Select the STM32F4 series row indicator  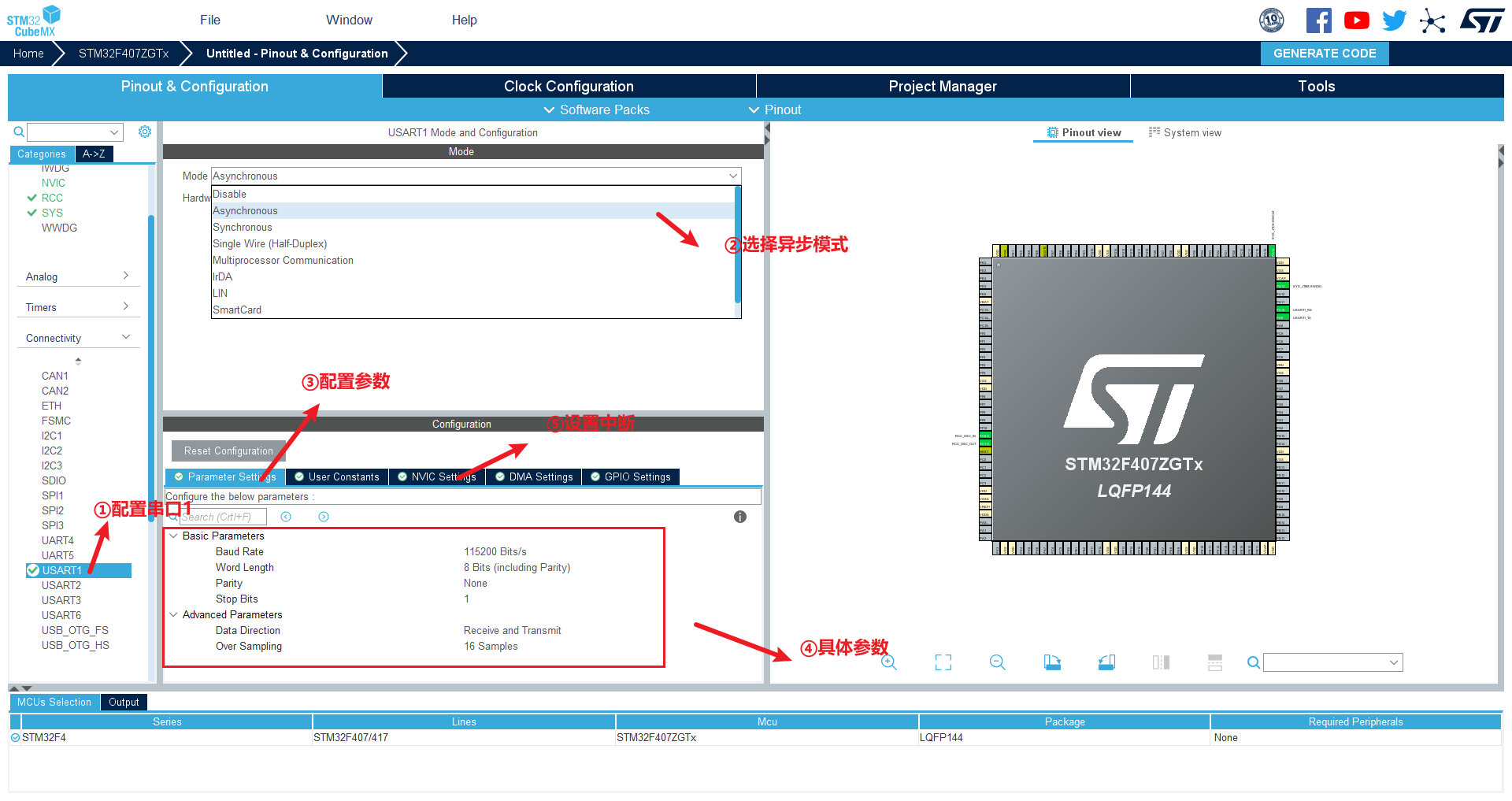[x=15, y=737]
